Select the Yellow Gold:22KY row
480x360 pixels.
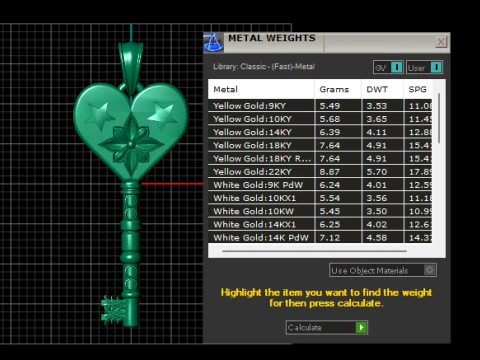pyautogui.click(x=320, y=172)
